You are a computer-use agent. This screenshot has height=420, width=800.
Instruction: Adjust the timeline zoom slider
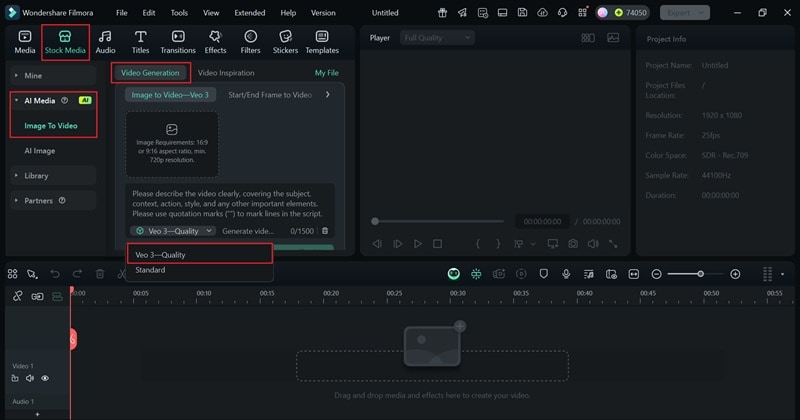click(x=701, y=274)
